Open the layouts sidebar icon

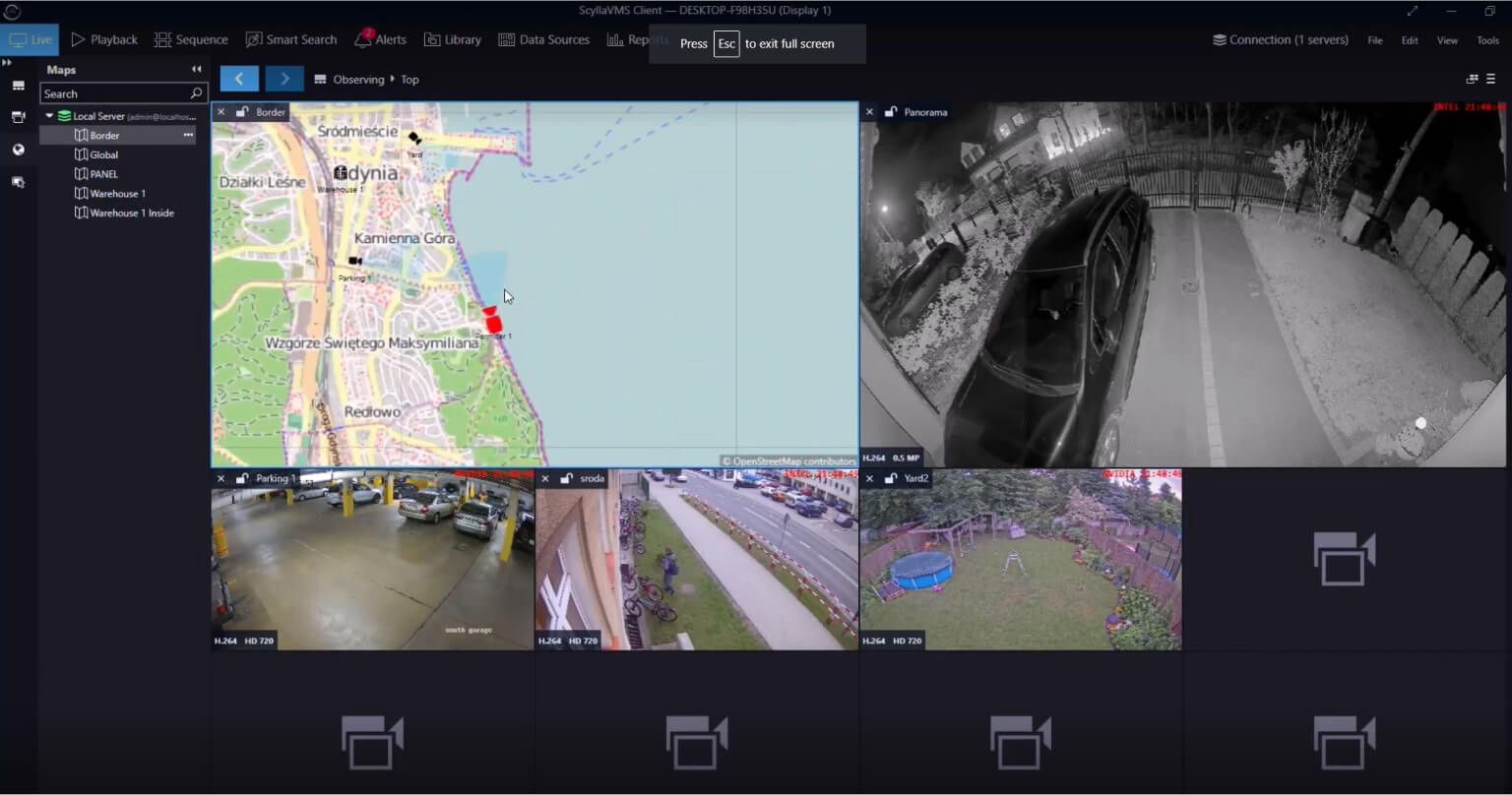18,87
